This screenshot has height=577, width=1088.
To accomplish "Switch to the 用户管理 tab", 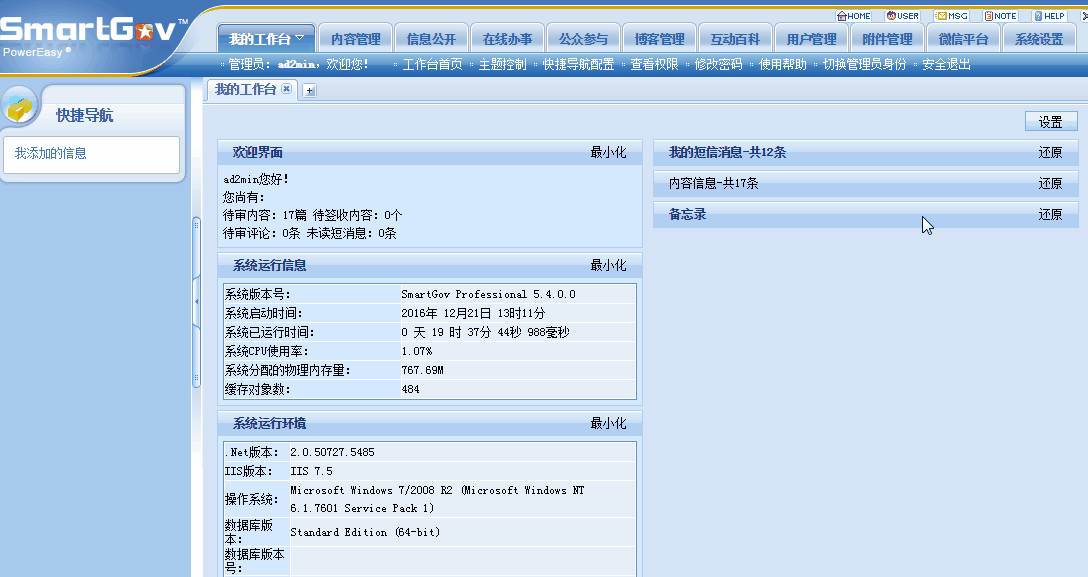I will pyautogui.click(x=811, y=39).
